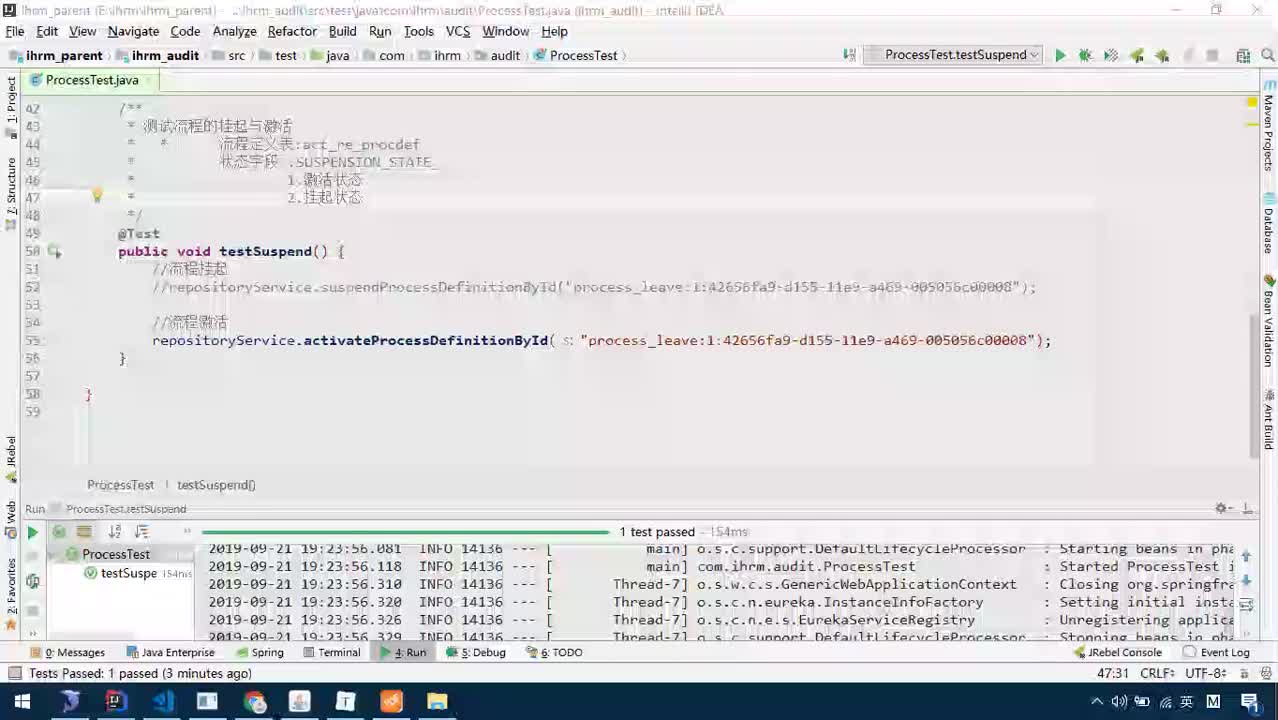Open the Java Enterprise tool window

170,652
